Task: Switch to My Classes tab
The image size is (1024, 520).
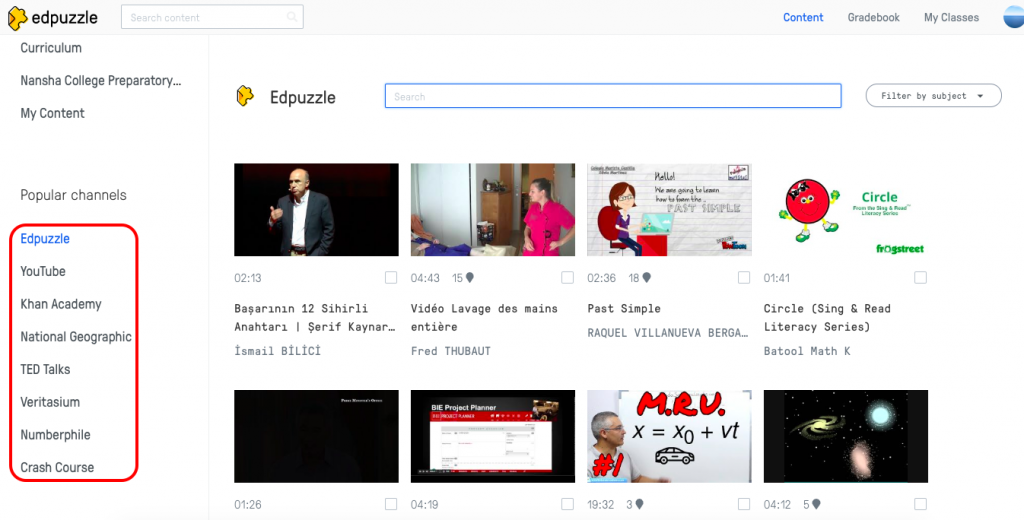Action: click(x=952, y=18)
